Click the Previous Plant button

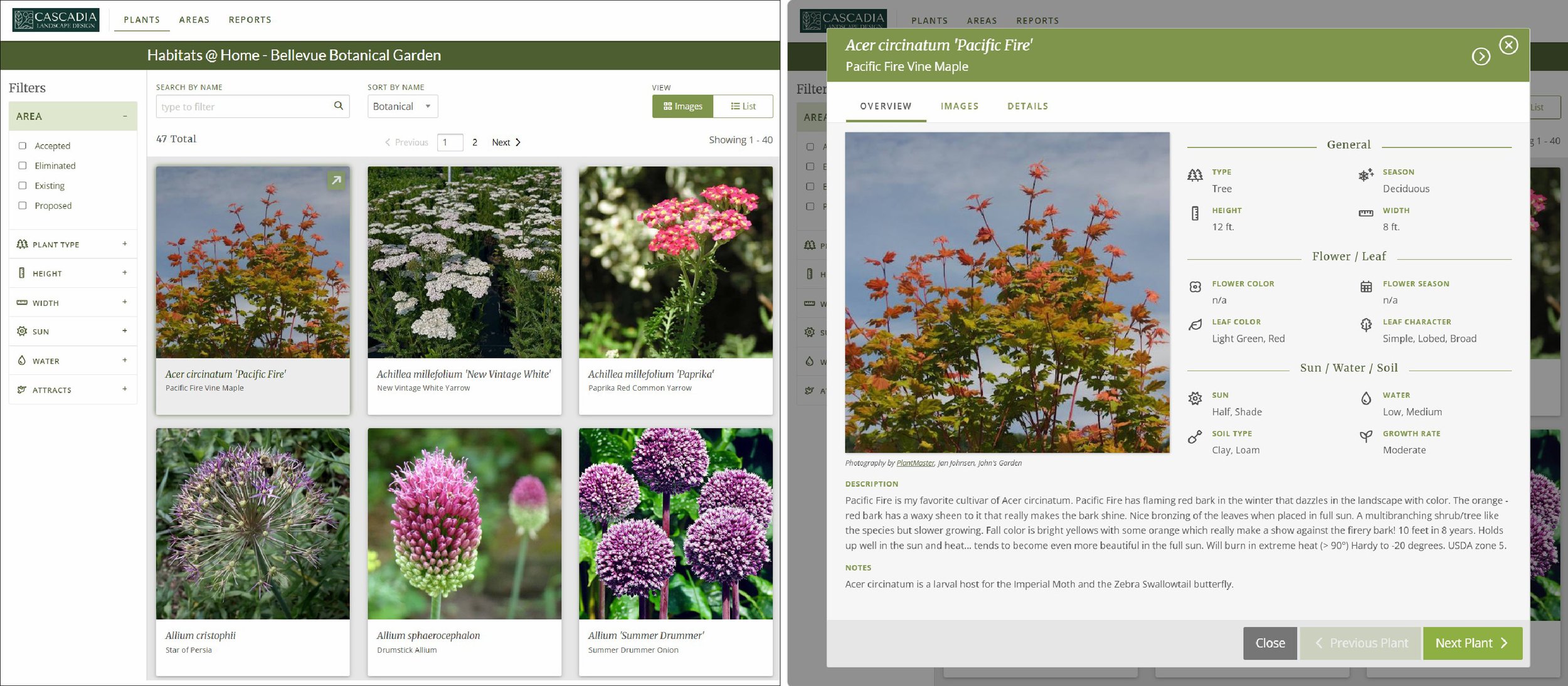(1360, 643)
